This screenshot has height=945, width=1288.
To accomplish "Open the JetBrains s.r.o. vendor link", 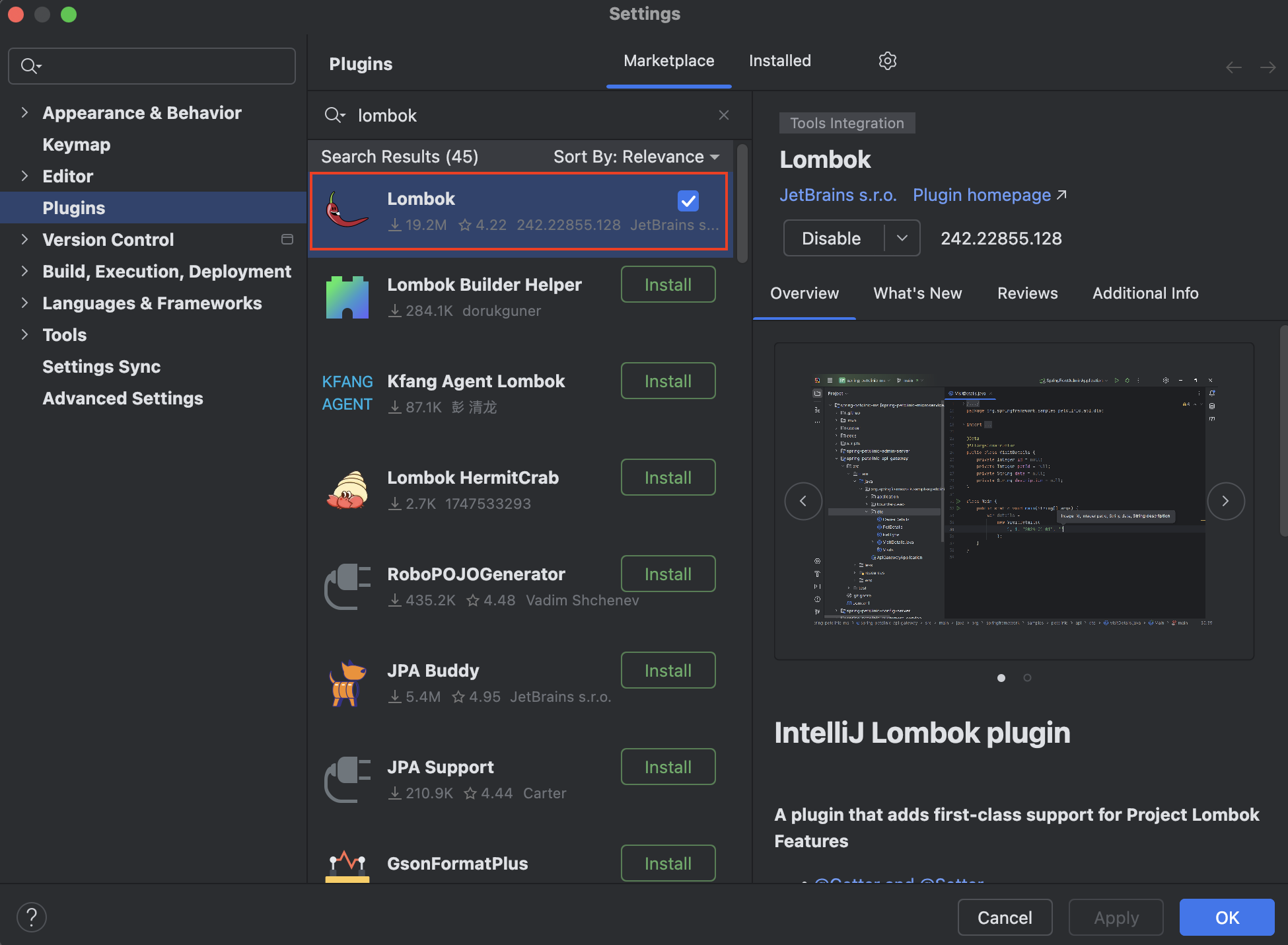I will point(838,195).
